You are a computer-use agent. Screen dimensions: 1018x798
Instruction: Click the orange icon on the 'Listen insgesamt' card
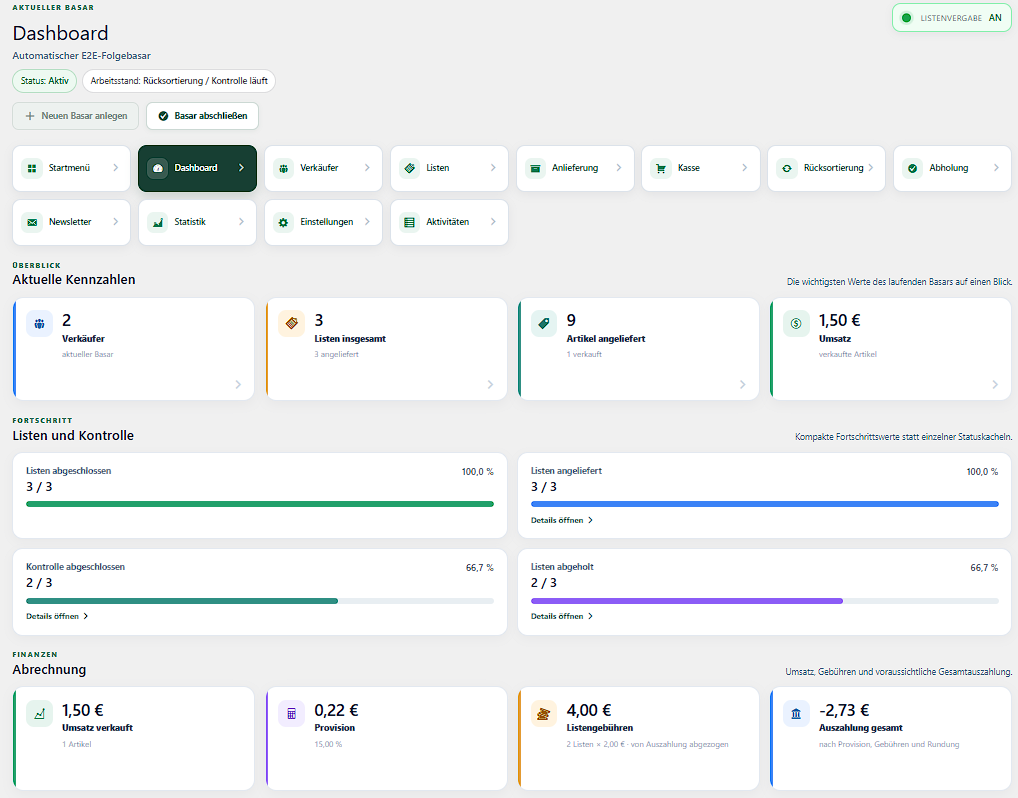(292, 323)
